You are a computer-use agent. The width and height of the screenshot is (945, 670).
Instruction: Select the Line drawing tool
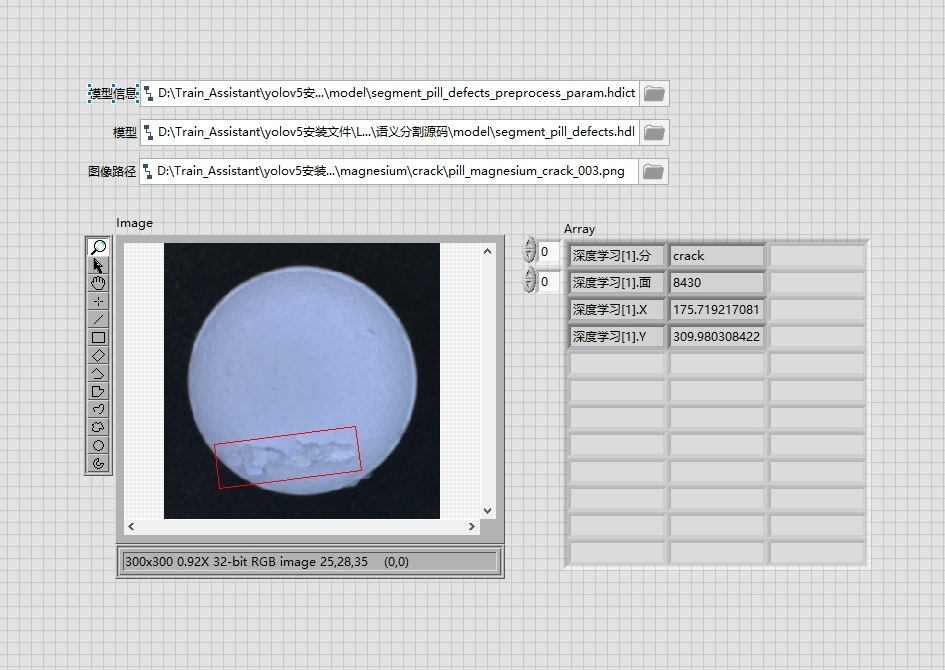click(x=98, y=319)
